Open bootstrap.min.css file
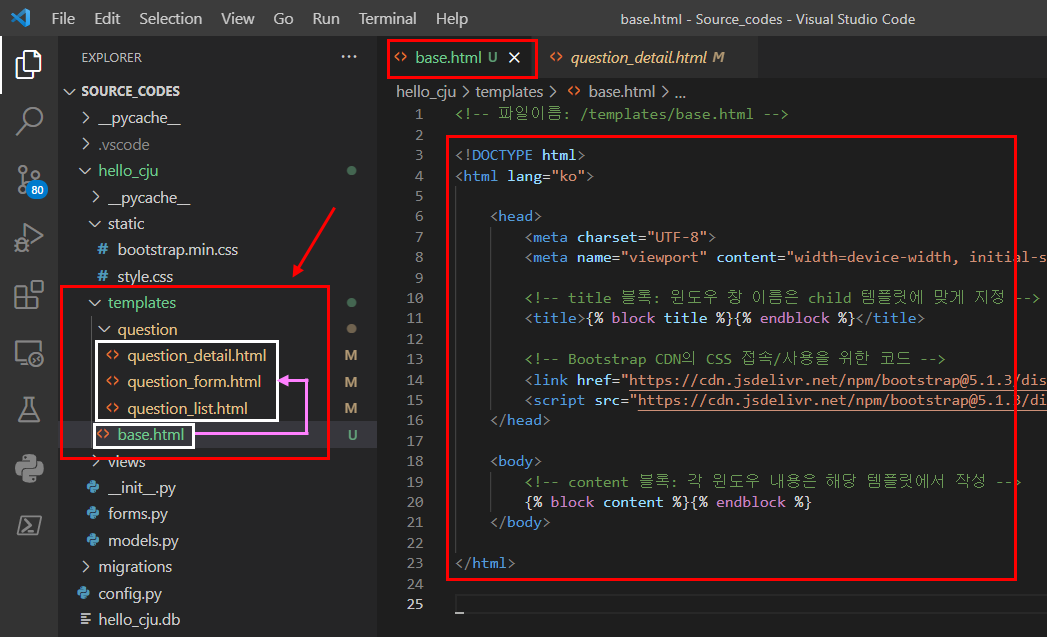This screenshot has width=1047, height=637. [x=178, y=249]
